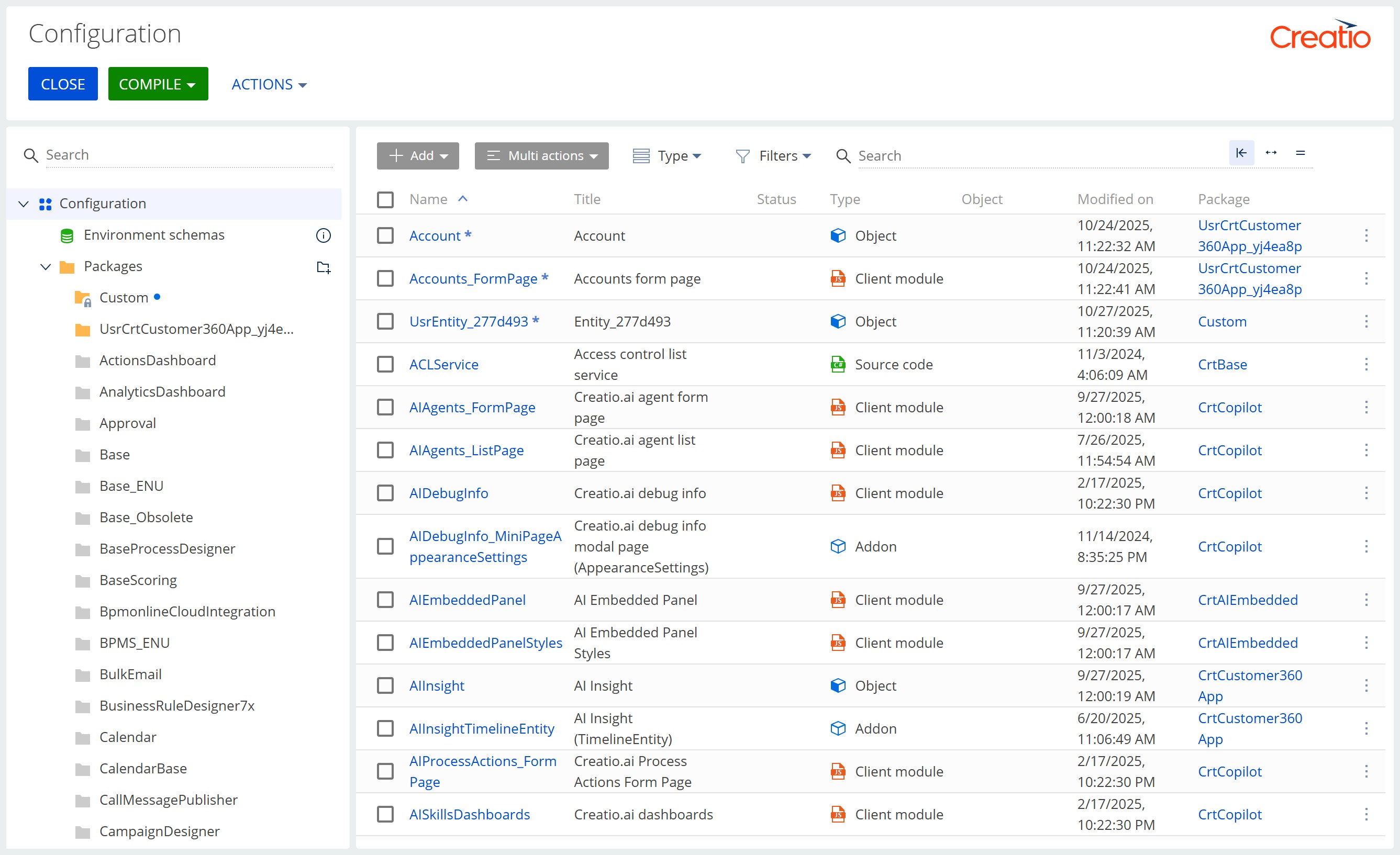
Task: Open the COMPILE dropdown button
Action: 158,84
